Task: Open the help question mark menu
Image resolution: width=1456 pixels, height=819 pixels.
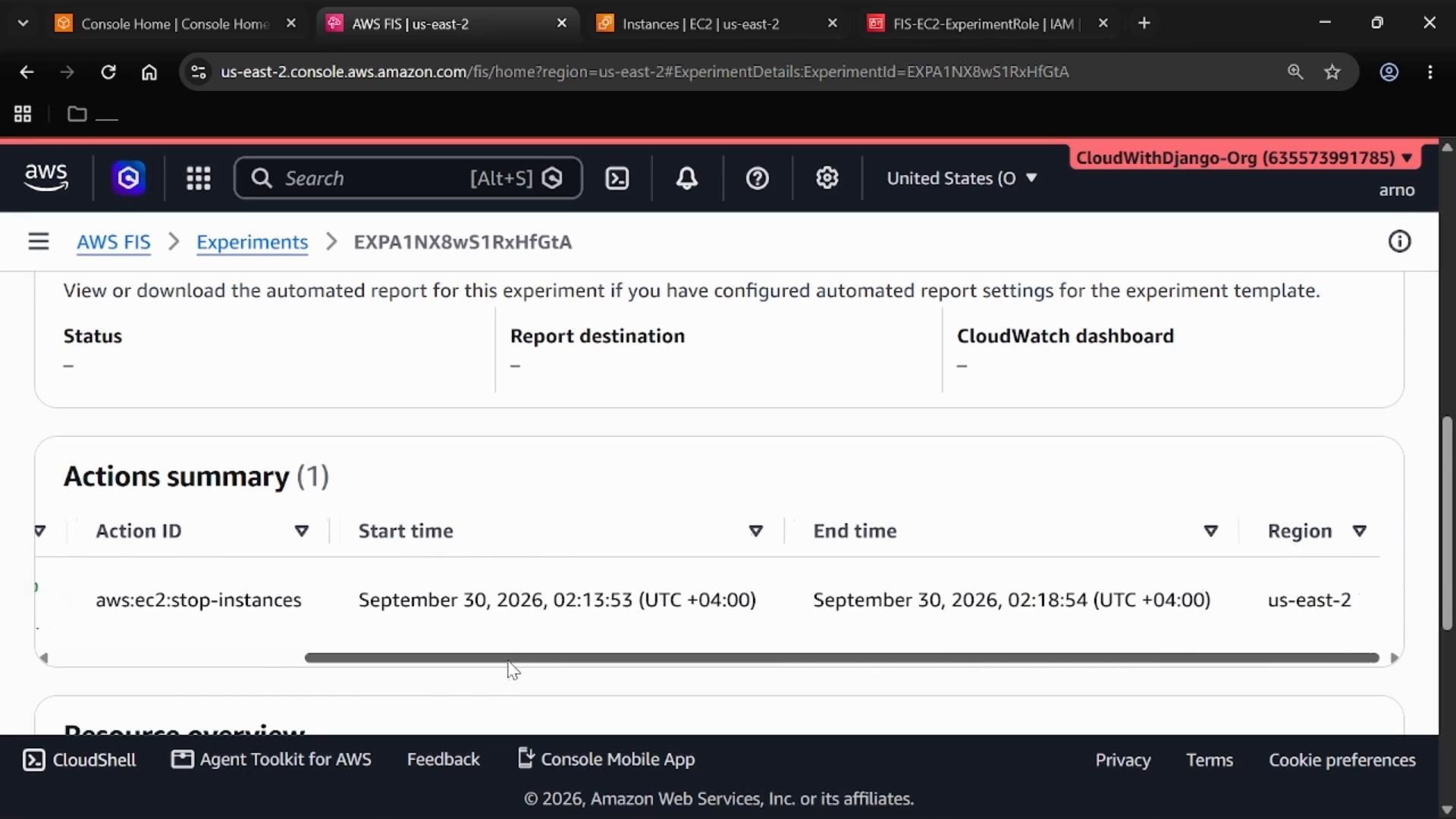Action: (x=758, y=178)
